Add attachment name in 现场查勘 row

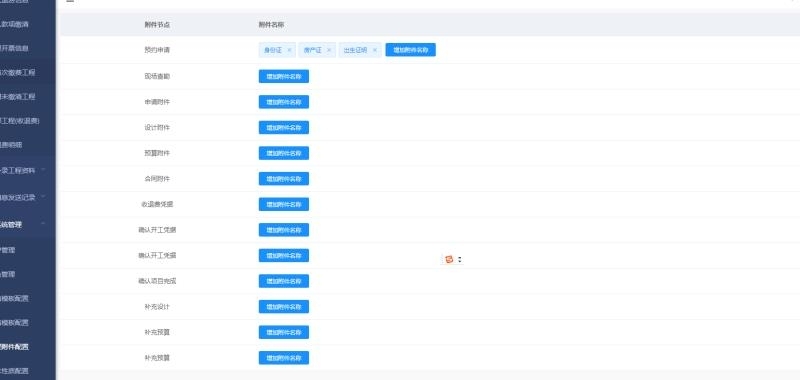pyautogui.click(x=284, y=77)
